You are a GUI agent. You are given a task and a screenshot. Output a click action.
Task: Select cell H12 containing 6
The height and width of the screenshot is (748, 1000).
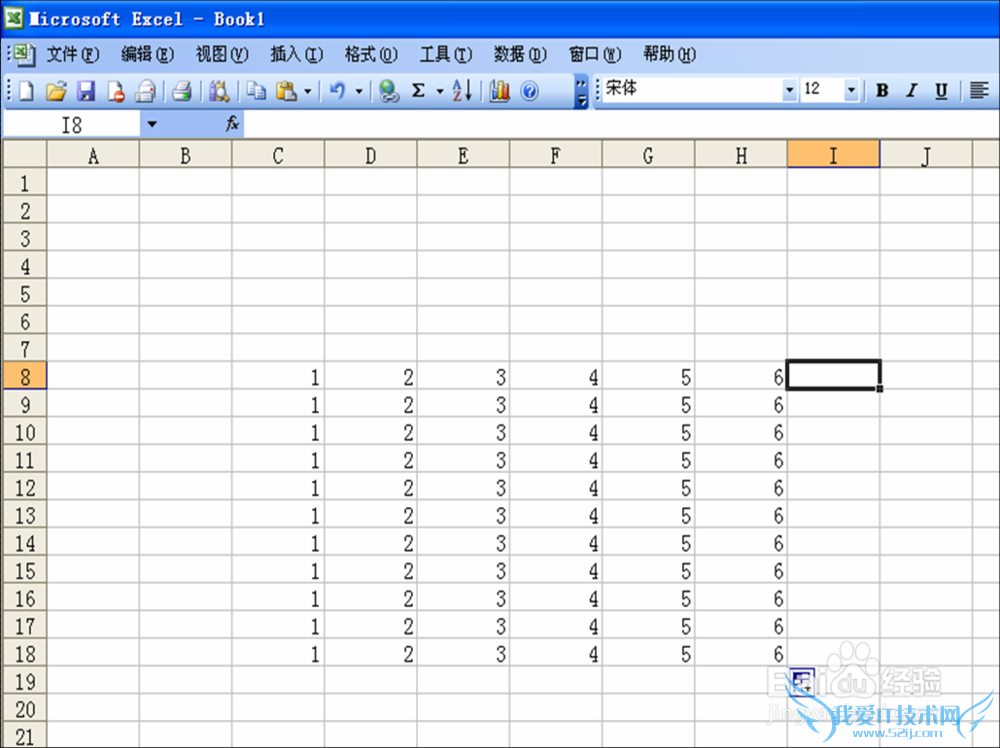[x=741, y=487]
